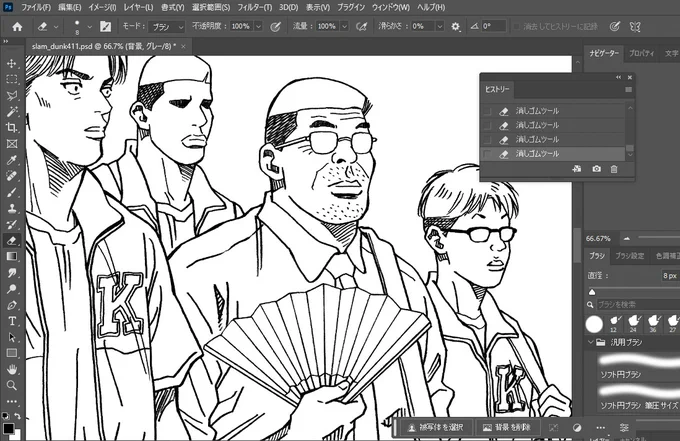This screenshot has width=680, height=441.
Task: Select the Move tool
Action: pyautogui.click(x=12, y=63)
